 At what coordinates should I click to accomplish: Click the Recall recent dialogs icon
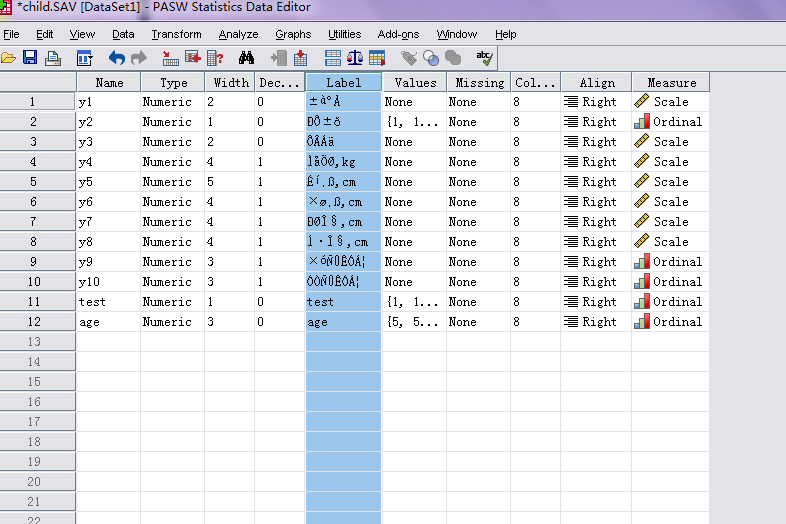[x=84, y=58]
